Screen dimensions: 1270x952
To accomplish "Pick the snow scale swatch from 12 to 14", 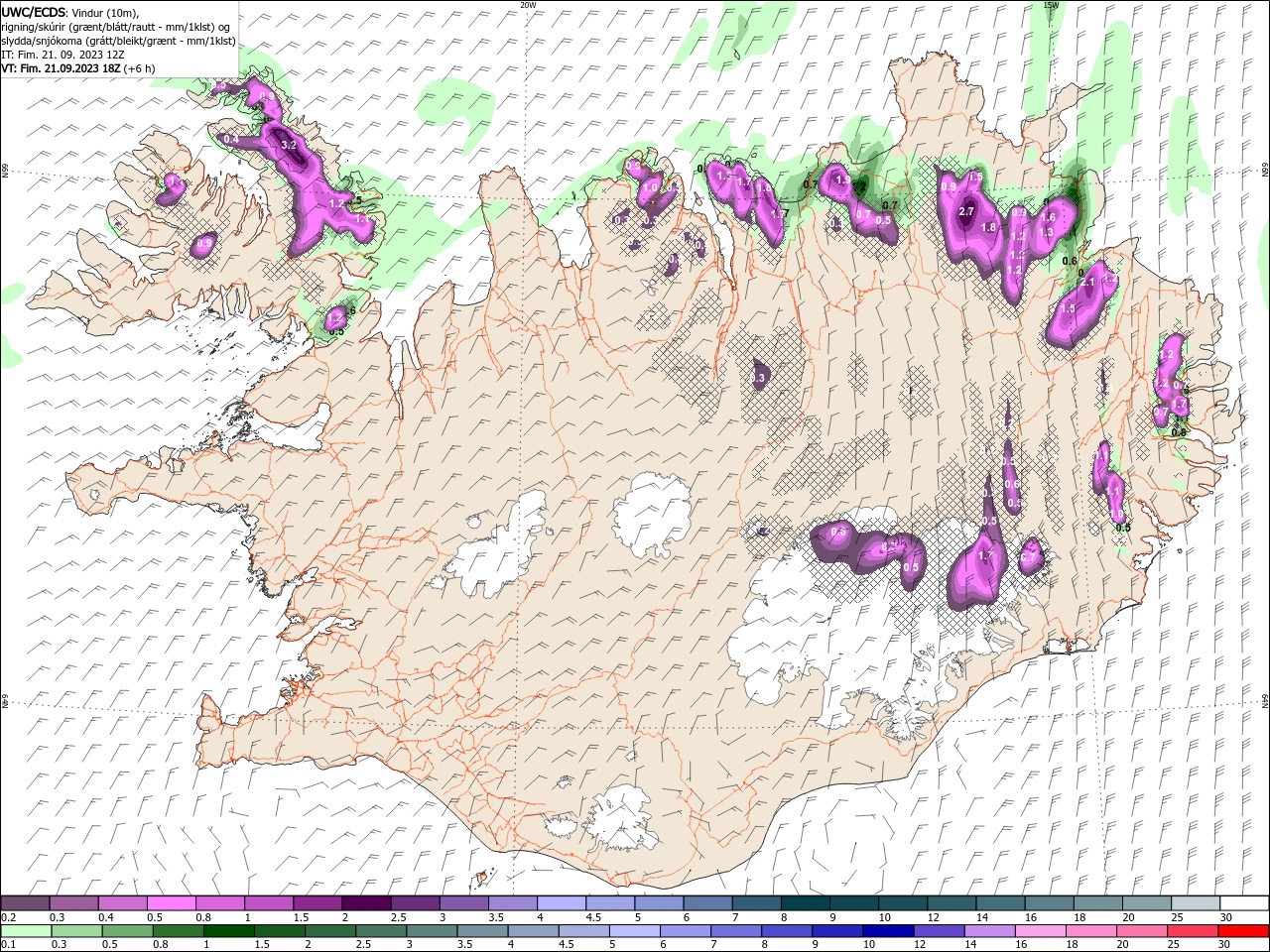I will 952,902.
